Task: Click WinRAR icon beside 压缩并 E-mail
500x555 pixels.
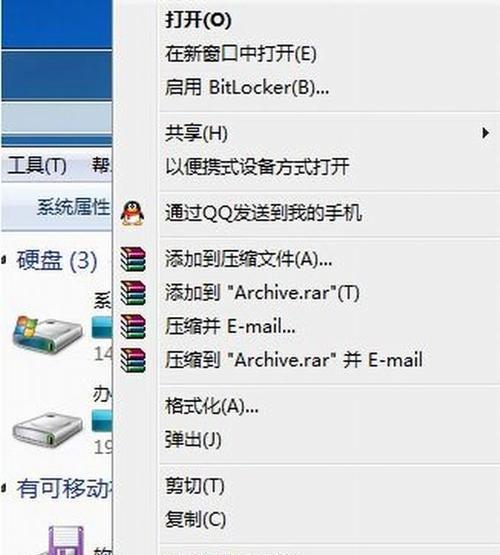Action: (x=133, y=326)
